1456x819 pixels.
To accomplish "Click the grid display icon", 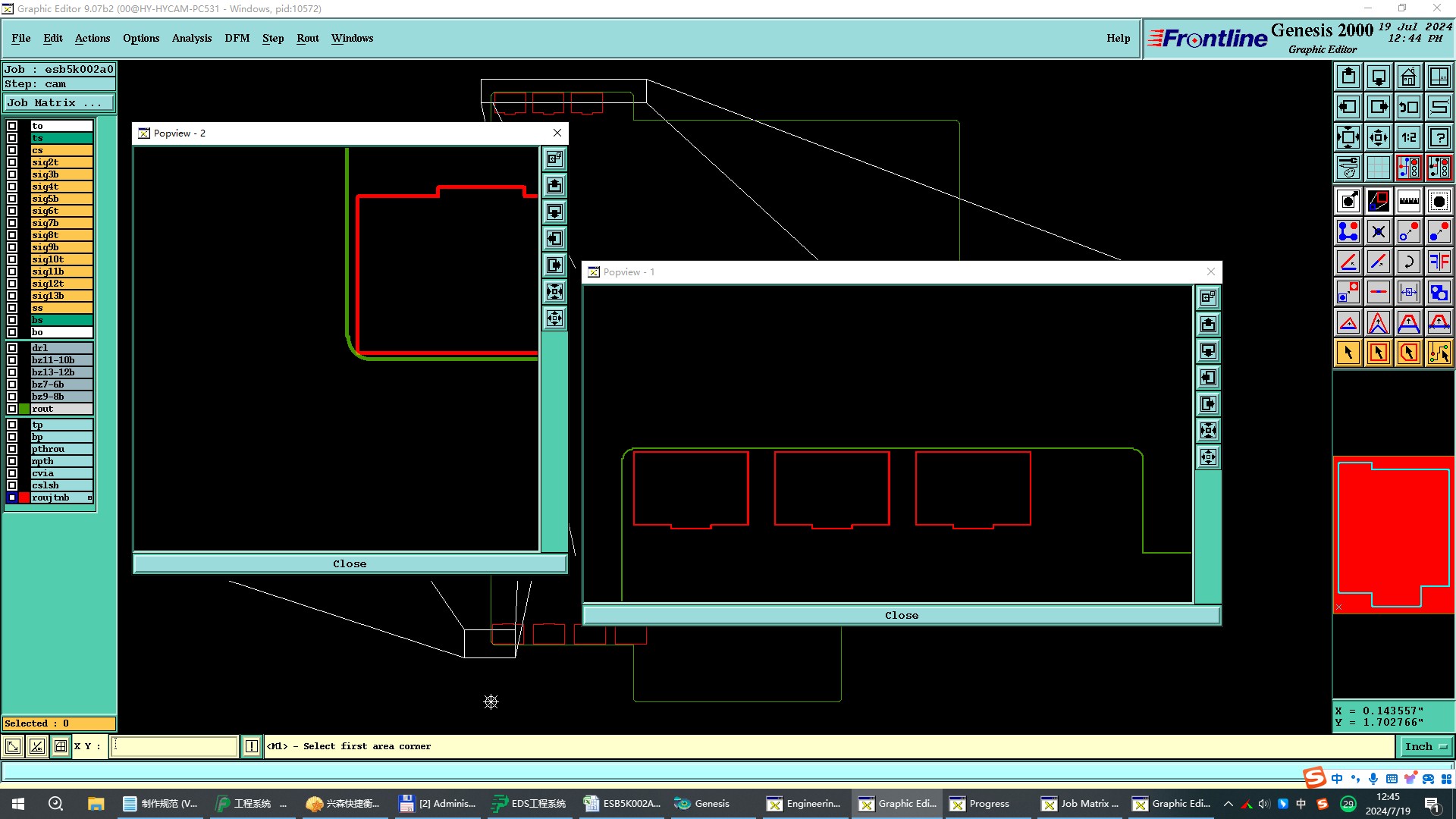I will (1378, 168).
